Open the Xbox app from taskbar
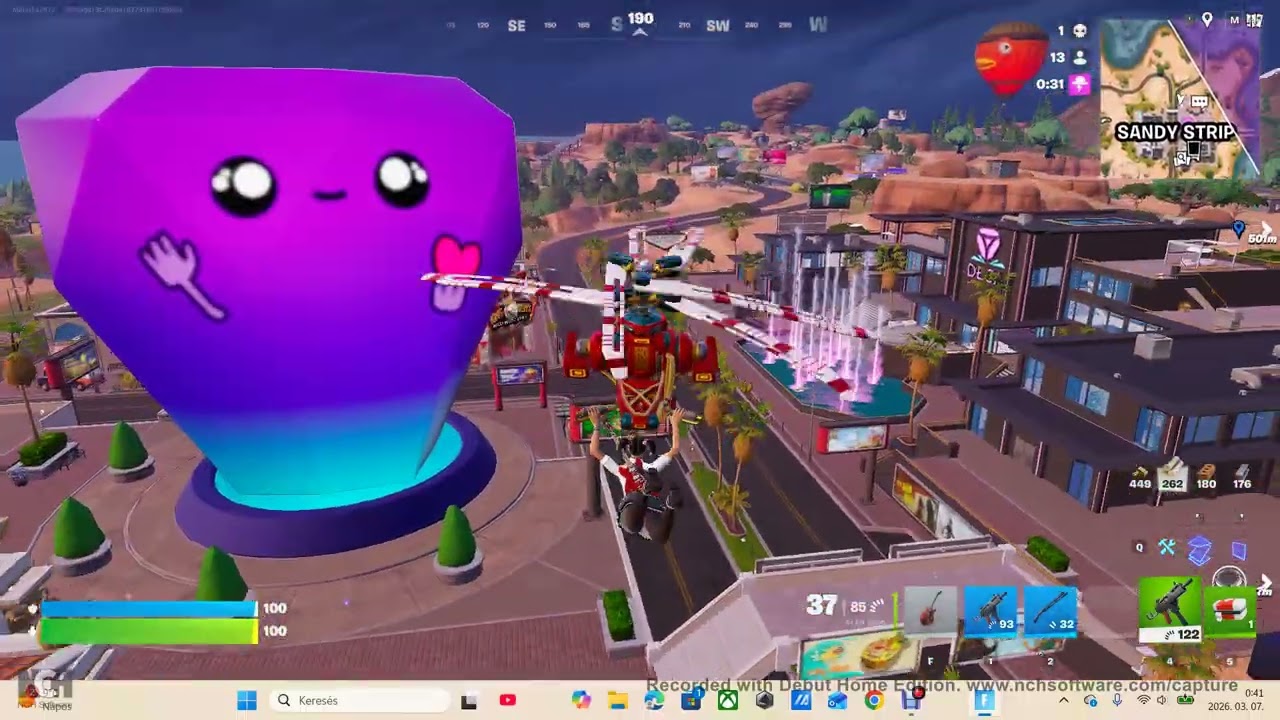Viewport: 1280px width, 720px height. click(727, 701)
